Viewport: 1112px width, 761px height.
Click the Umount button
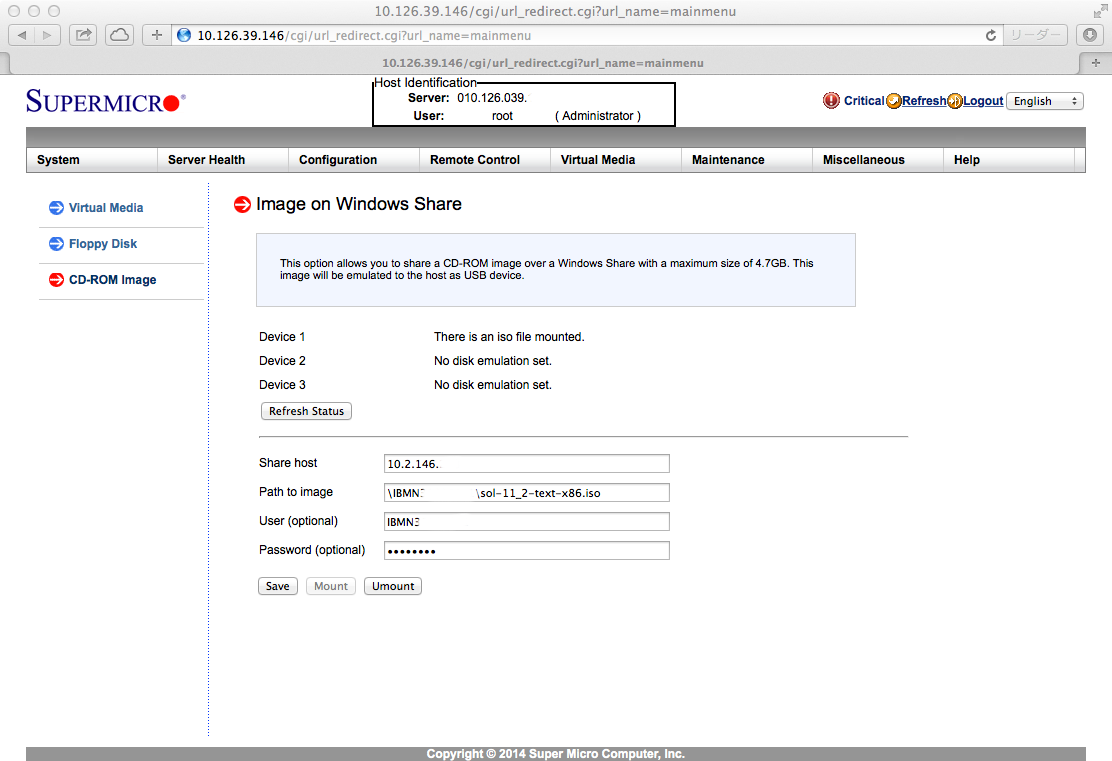pos(392,585)
